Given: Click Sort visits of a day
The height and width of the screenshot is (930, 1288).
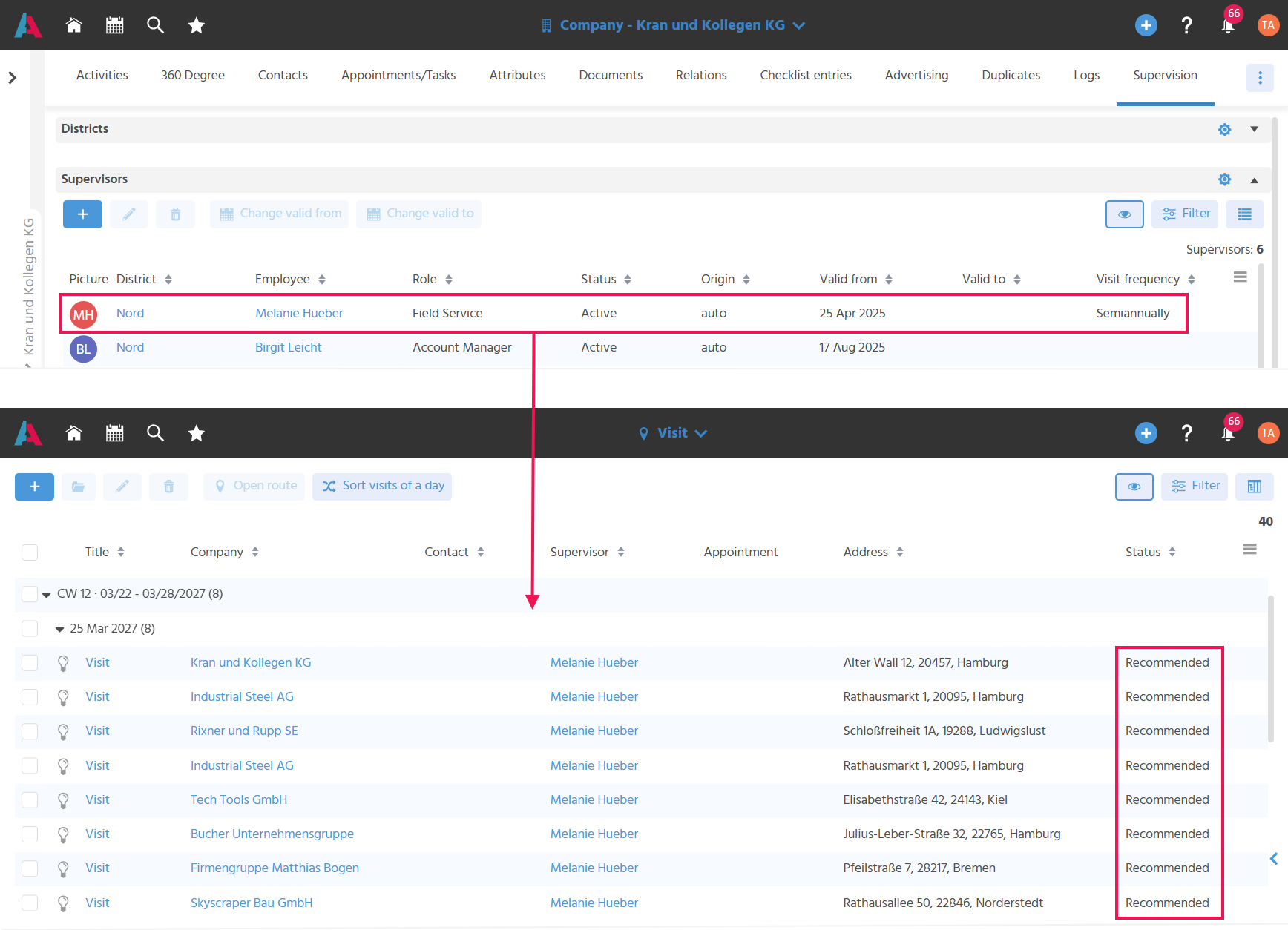Looking at the screenshot, I should [x=382, y=487].
